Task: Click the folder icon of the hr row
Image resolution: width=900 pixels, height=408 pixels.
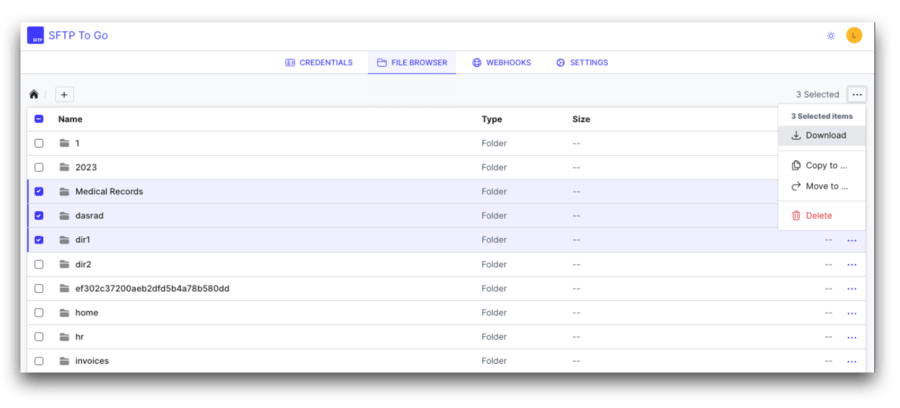Action: 64,337
